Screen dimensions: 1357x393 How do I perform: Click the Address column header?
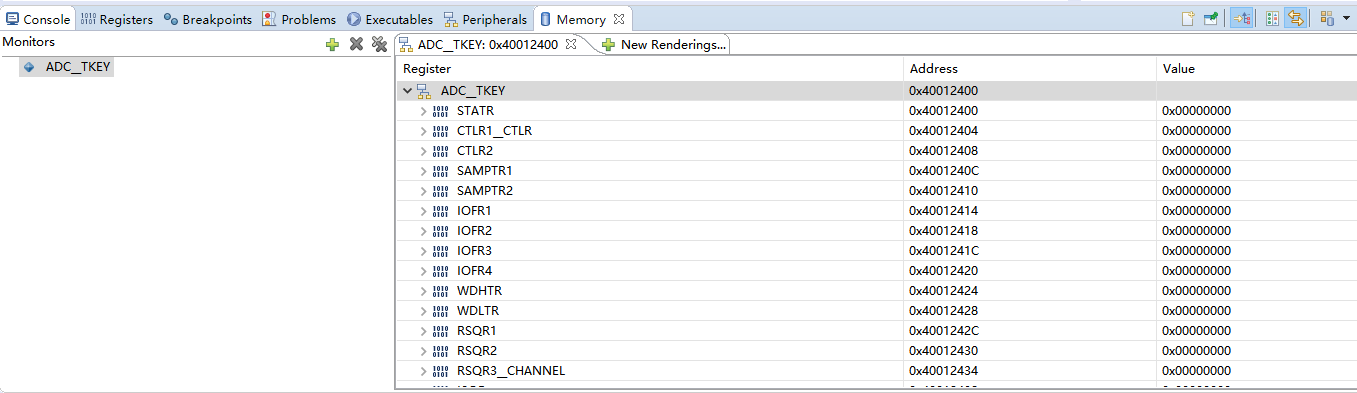point(1030,69)
